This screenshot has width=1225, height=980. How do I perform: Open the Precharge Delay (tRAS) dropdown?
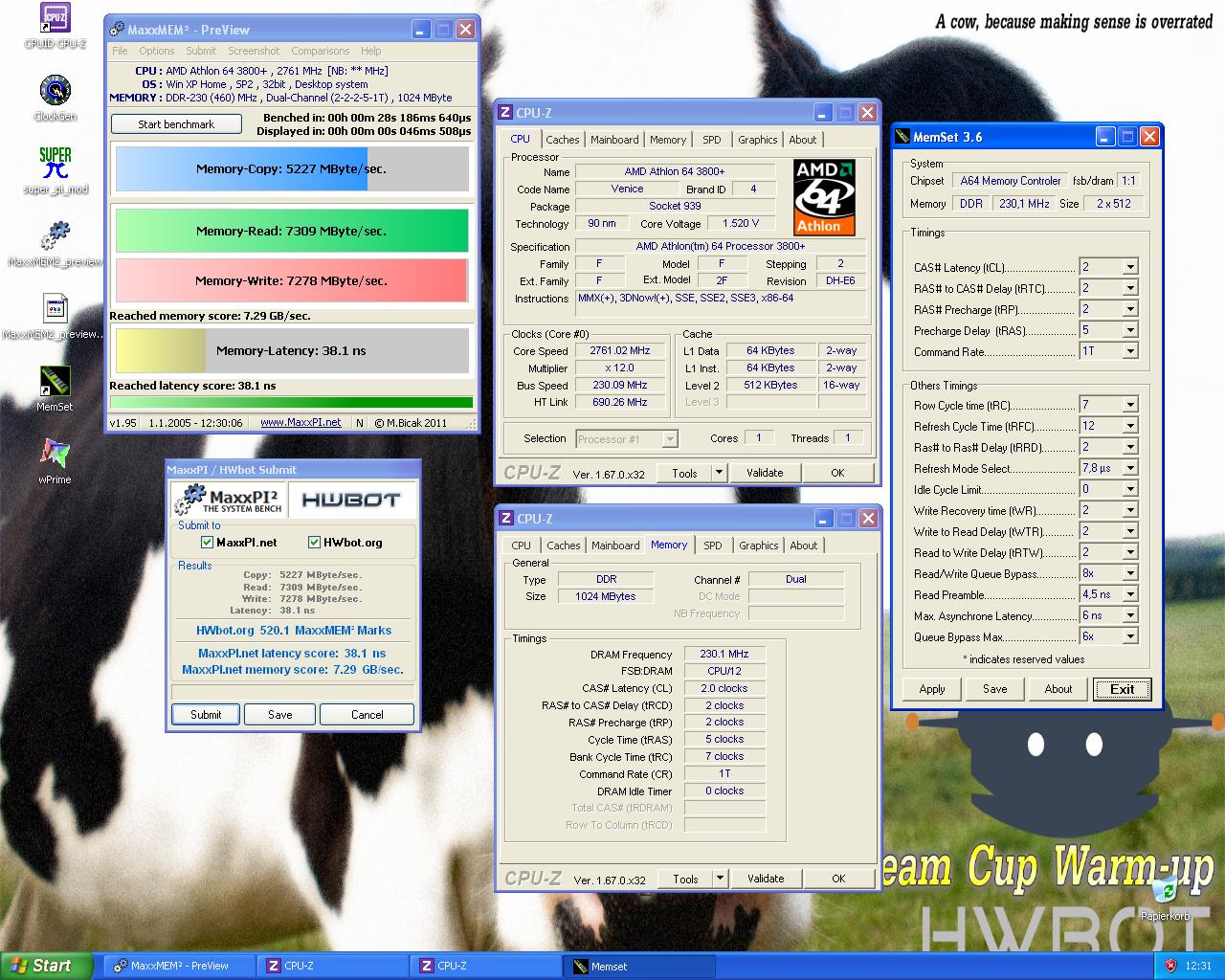point(1130,330)
